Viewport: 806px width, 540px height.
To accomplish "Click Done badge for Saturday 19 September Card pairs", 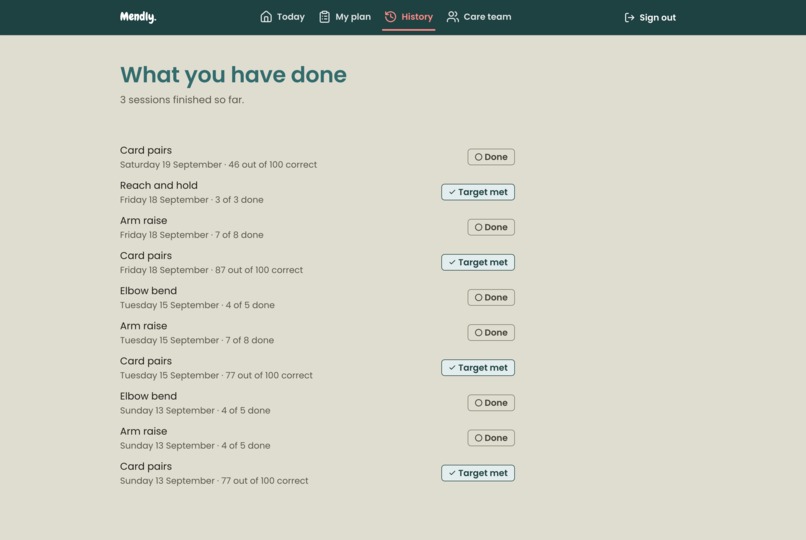I will pyautogui.click(x=491, y=157).
